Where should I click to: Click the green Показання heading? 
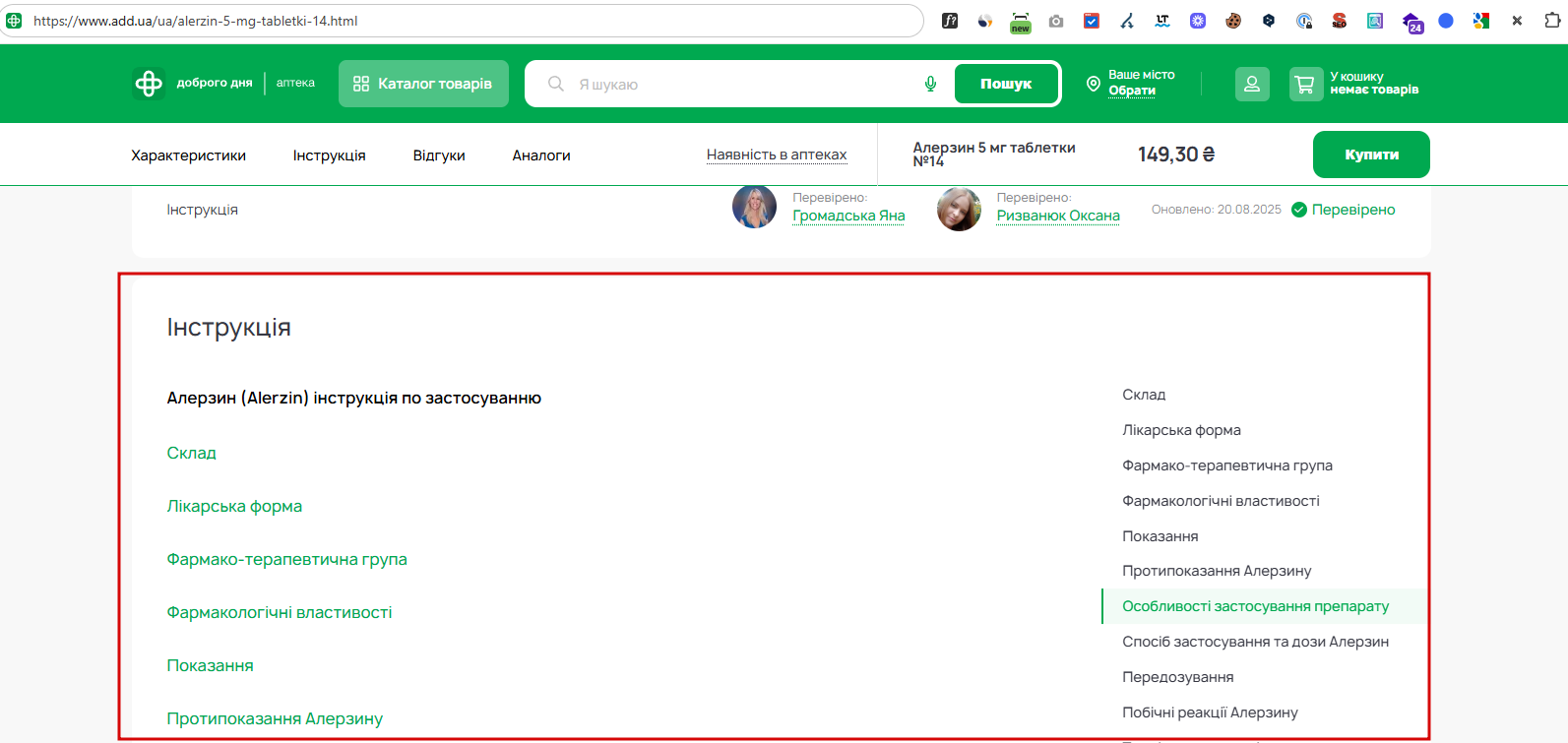211,665
